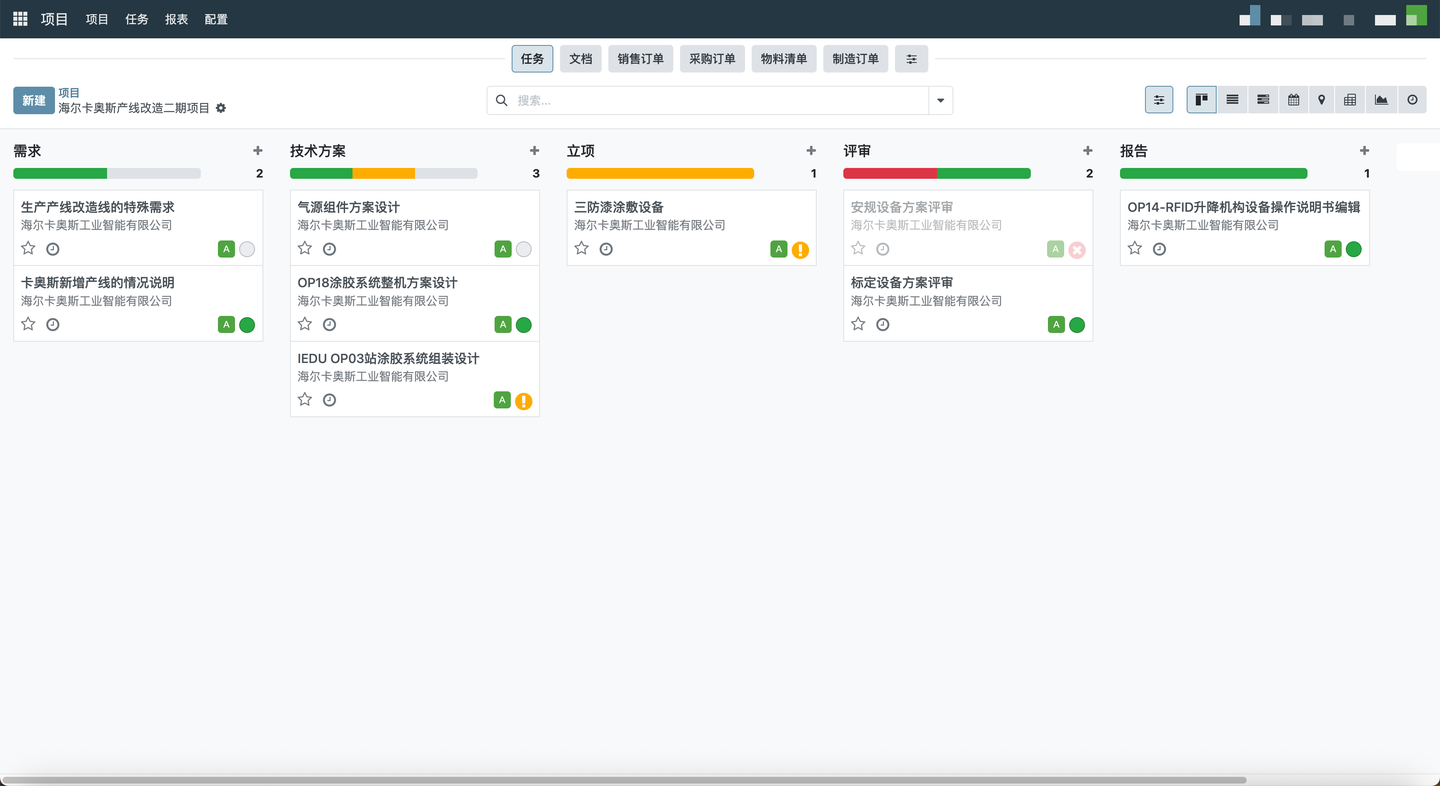Screen dimensions: 1440x786
Task: Star the 气源组件方案设计 task
Action: (305, 248)
